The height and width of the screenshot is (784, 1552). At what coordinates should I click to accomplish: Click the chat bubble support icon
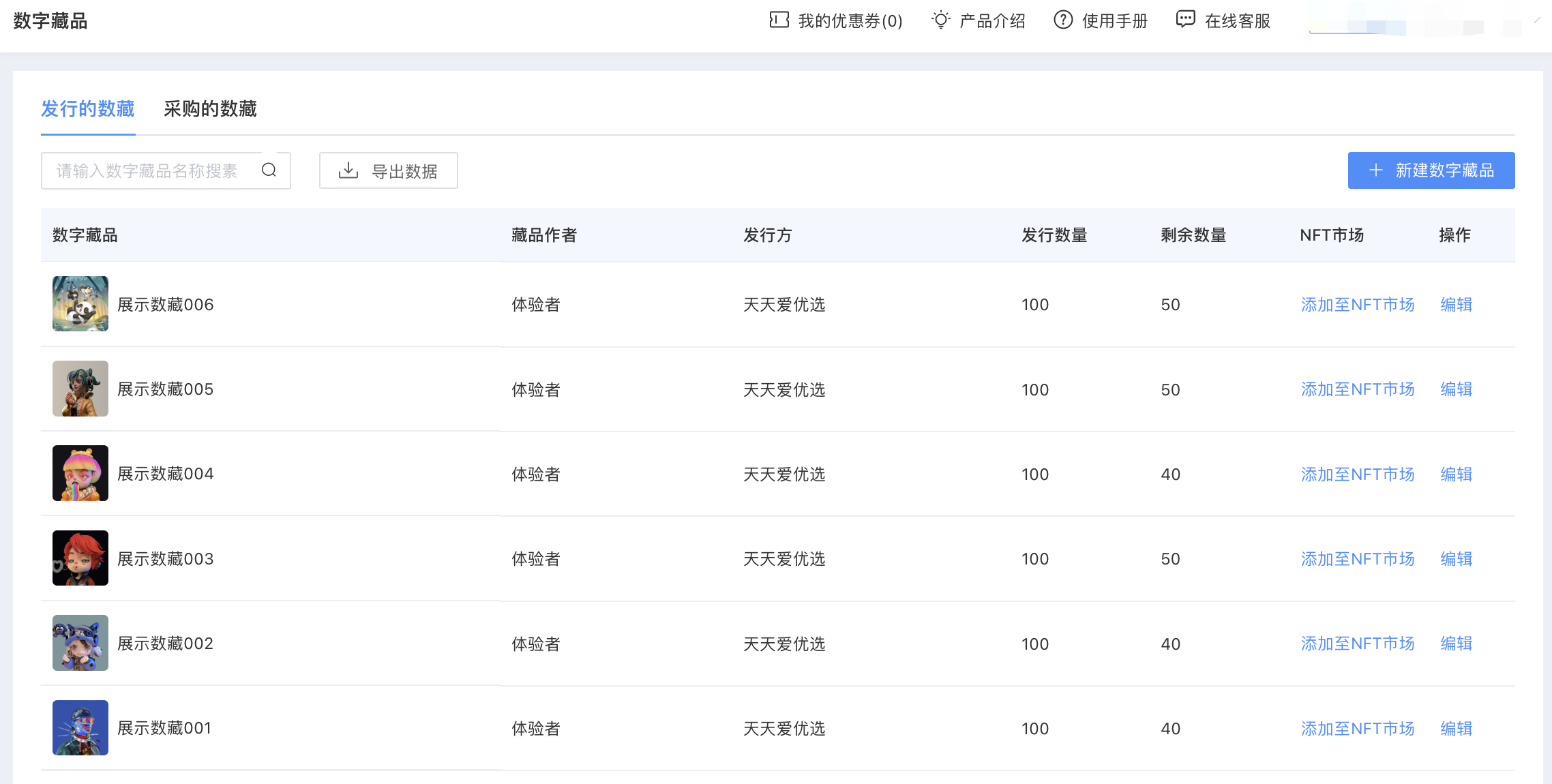pos(1185,20)
